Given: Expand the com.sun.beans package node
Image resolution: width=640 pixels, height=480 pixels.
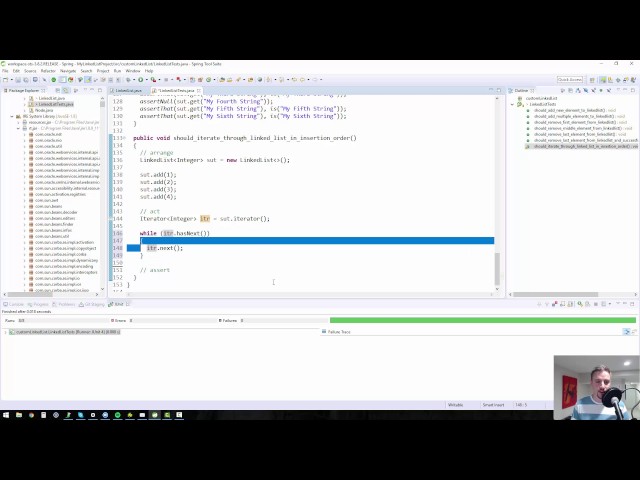Looking at the screenshot, I should point(24,207).
